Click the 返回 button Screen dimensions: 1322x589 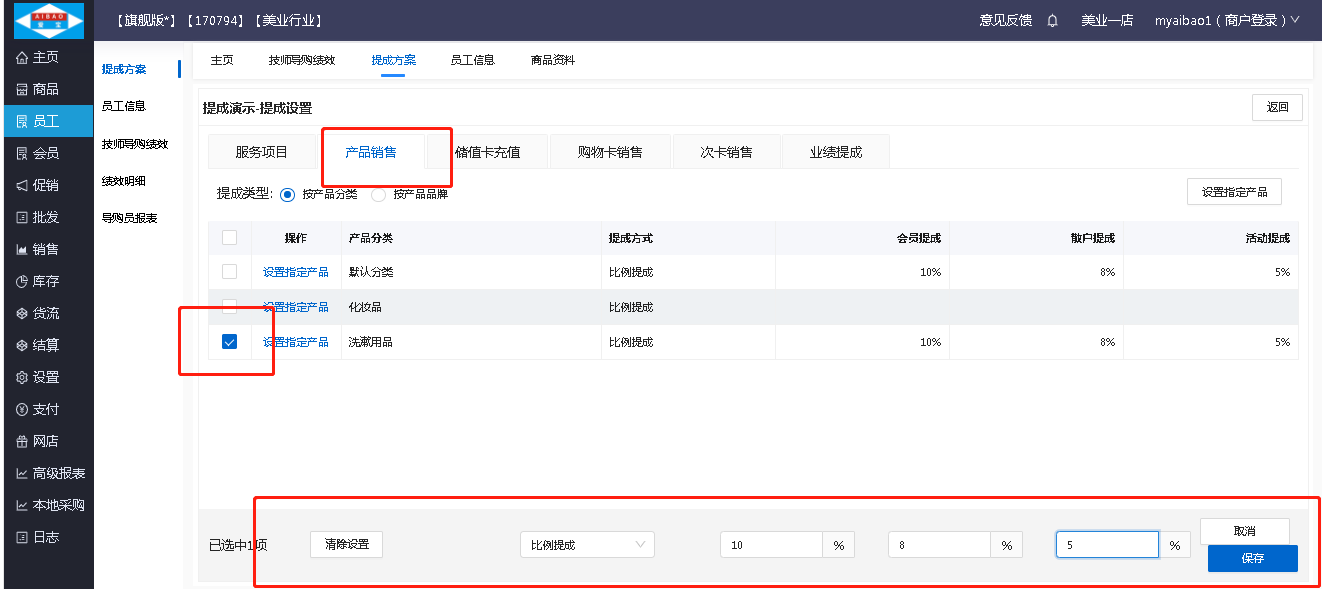point(1277,107)
